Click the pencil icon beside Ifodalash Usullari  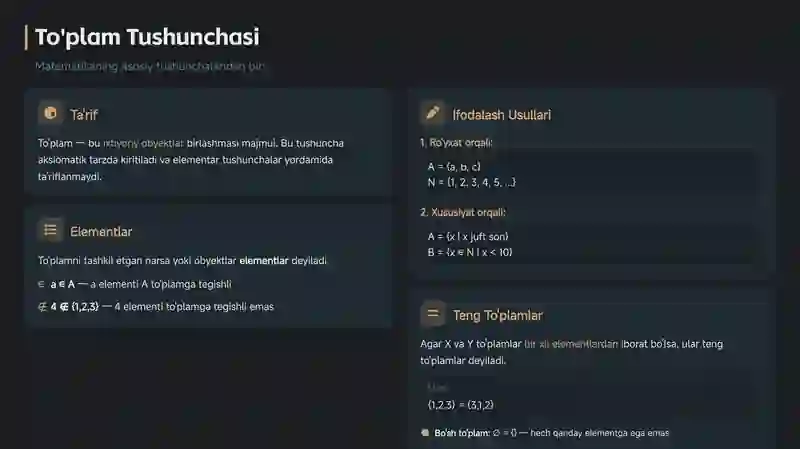tap(433, 113)
